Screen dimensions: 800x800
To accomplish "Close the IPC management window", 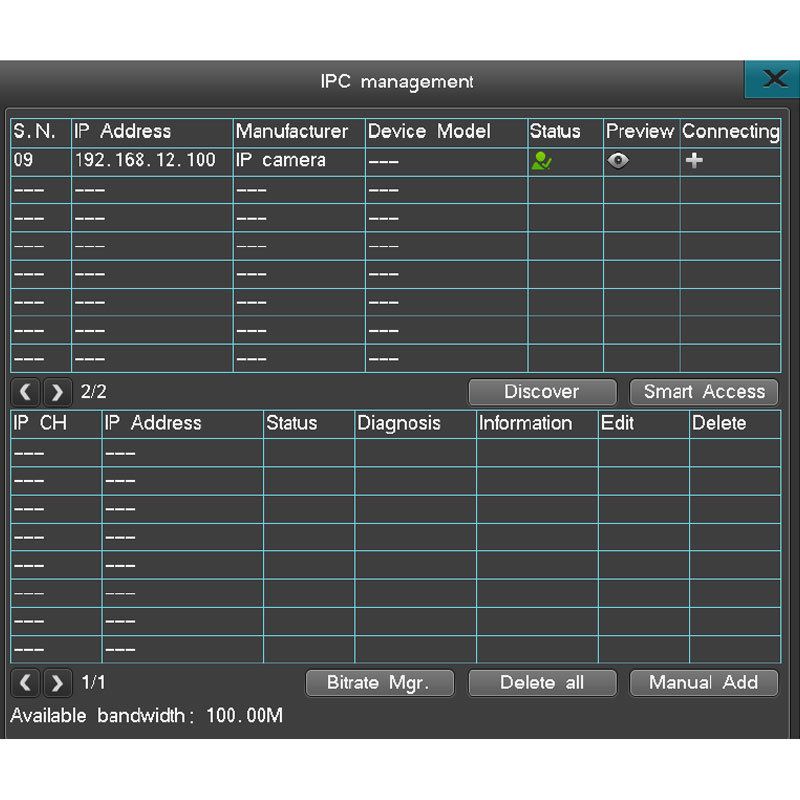I will click(x=773, y=79).
